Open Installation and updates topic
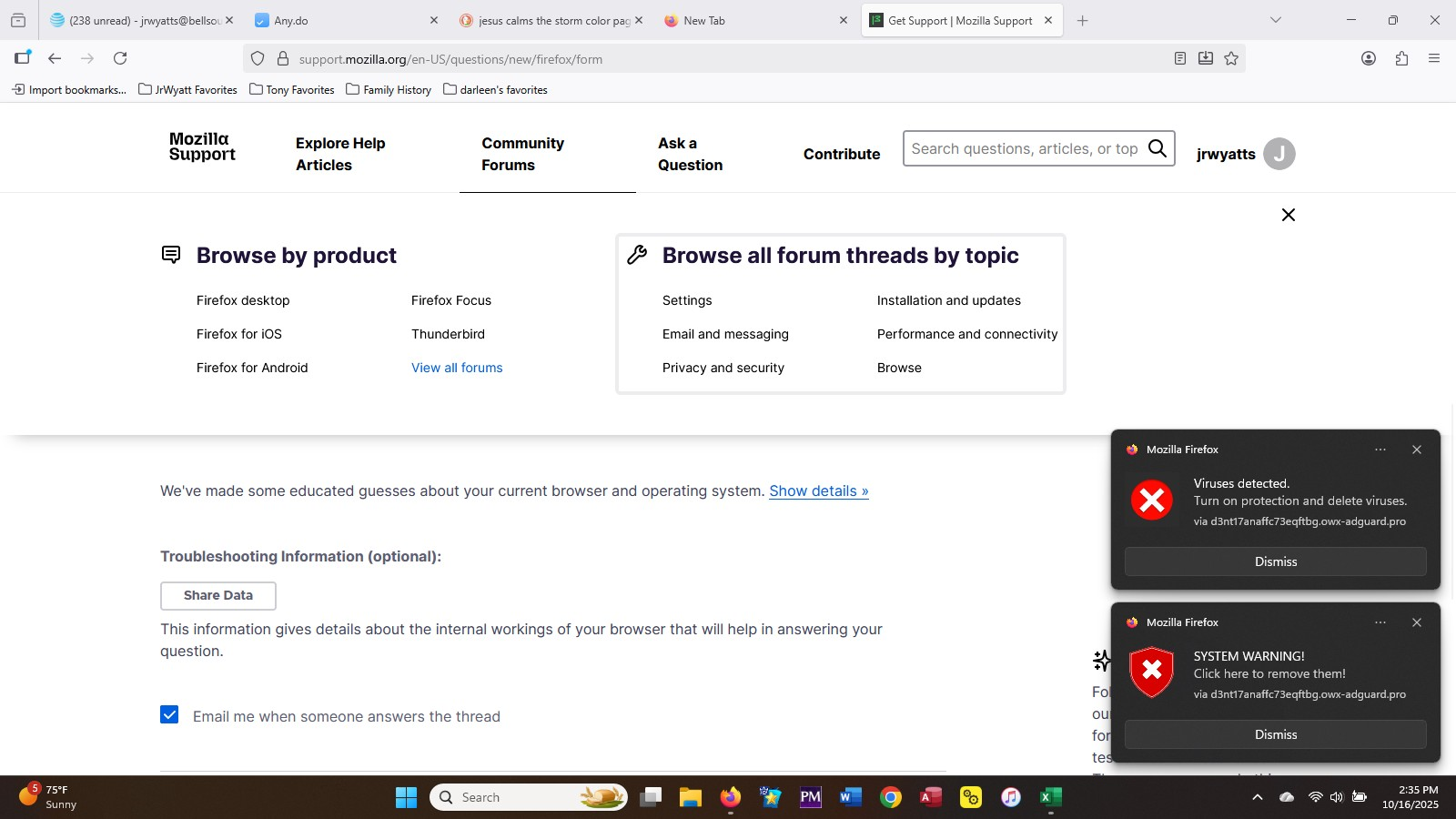Viewport: 1456px width, 819px height. click(x=949, y=300)
